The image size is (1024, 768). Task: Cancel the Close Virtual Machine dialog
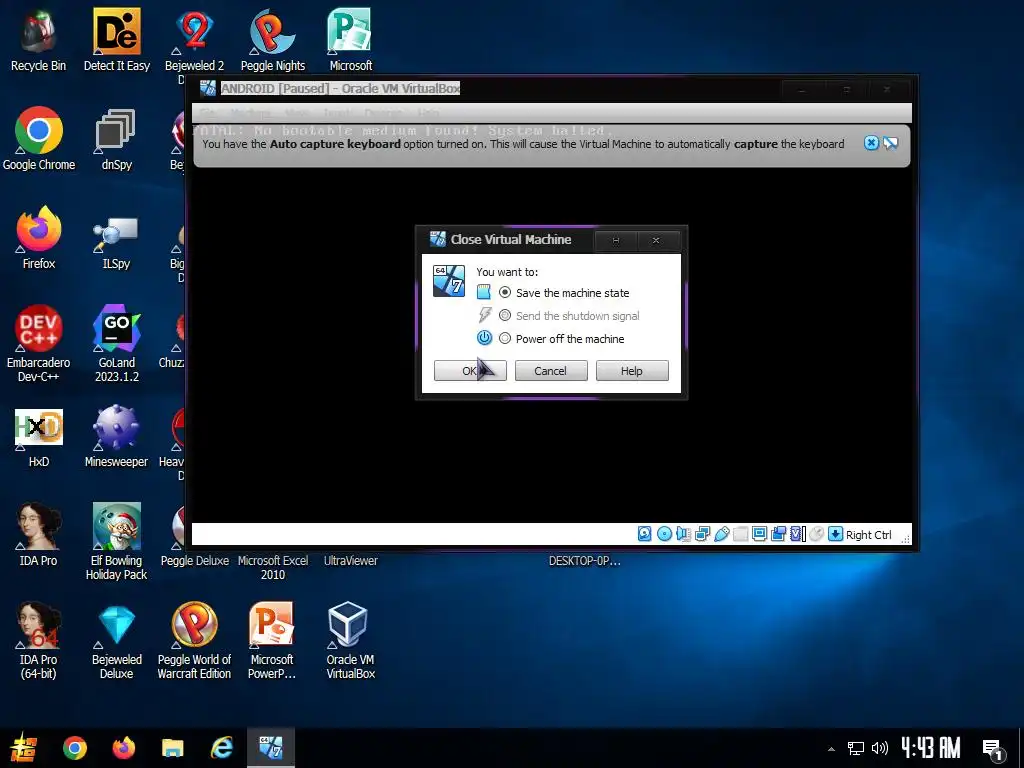tap(551, 370)
